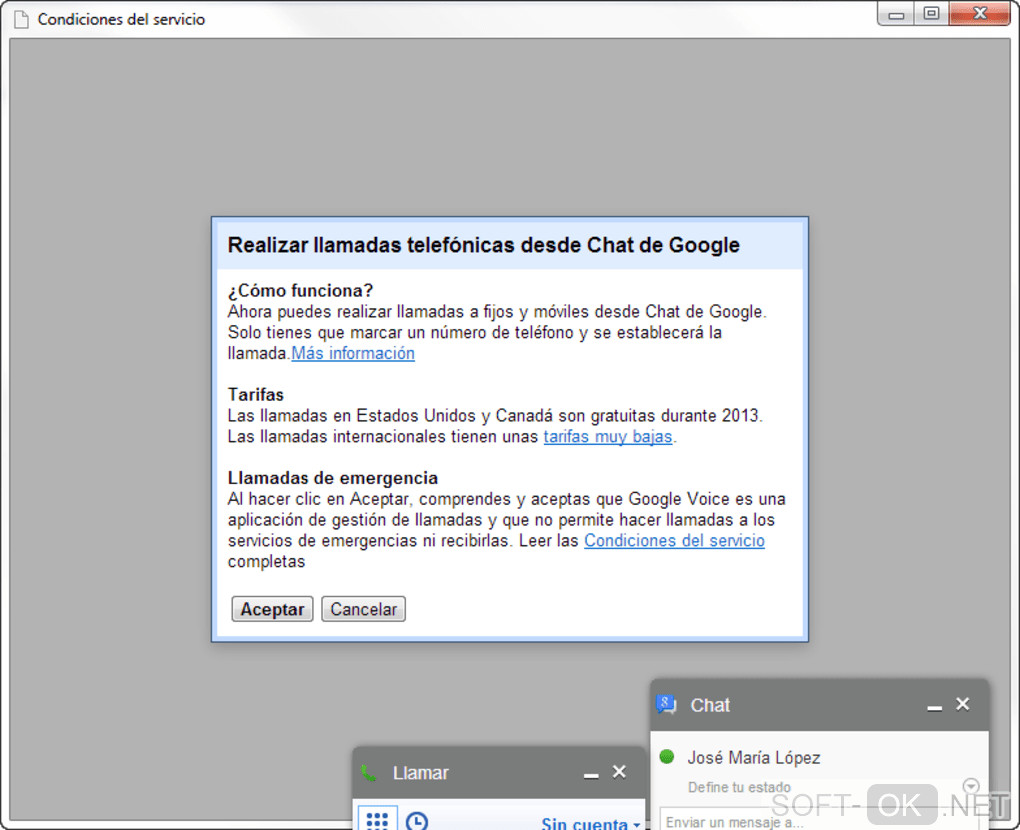Click the dialog heading Realizar llamadas telefónicas

click(x=483, y=245)
